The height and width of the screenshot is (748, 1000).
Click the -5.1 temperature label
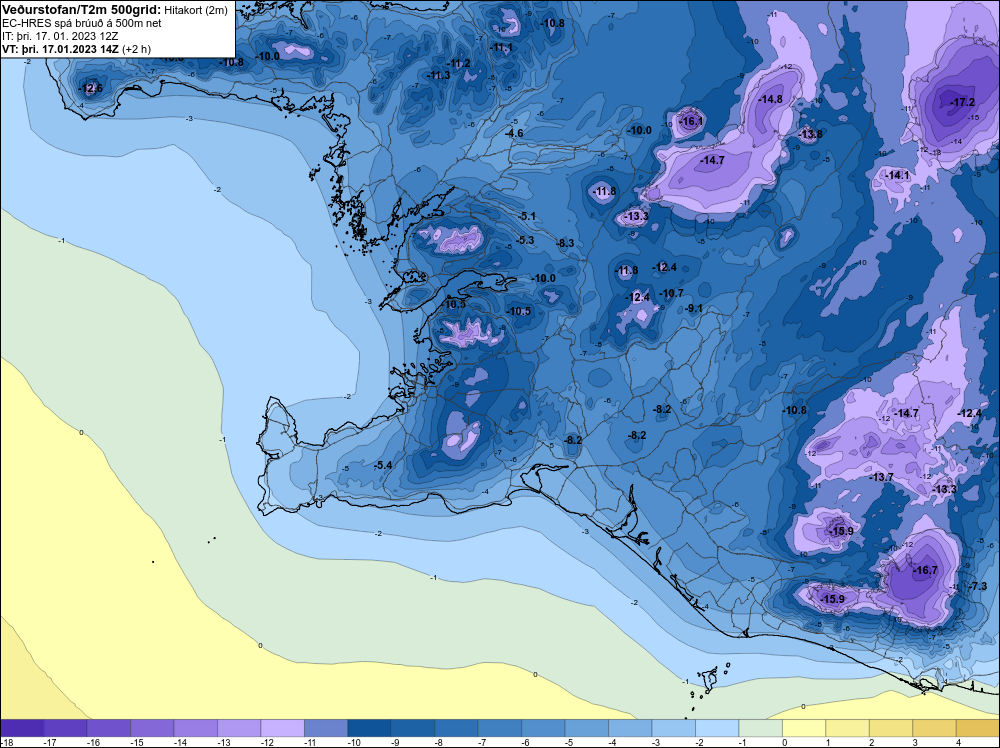coord(527,216)
